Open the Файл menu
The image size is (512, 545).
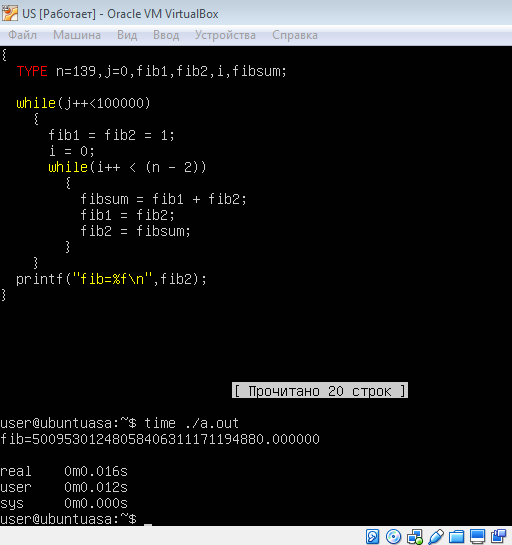(23, 35)
